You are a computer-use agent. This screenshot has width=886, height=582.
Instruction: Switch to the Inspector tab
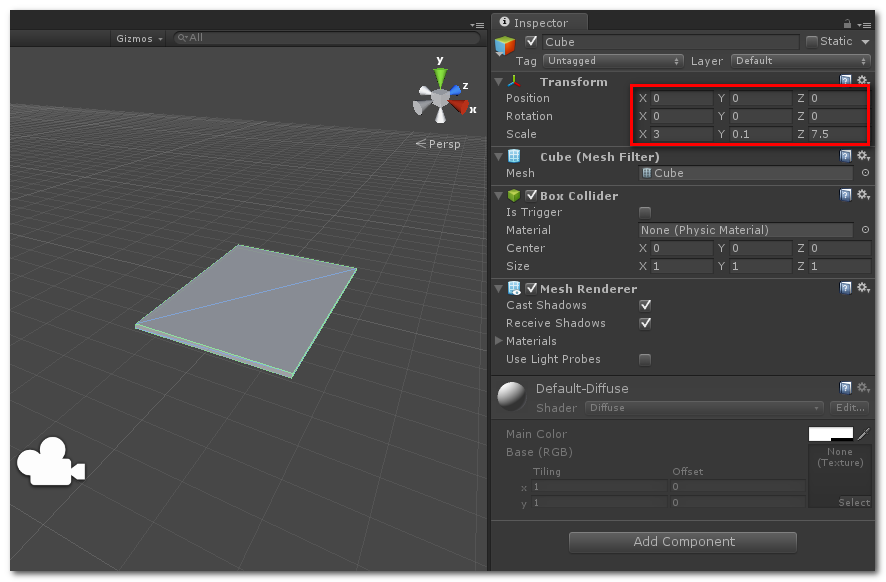(540, 23)
